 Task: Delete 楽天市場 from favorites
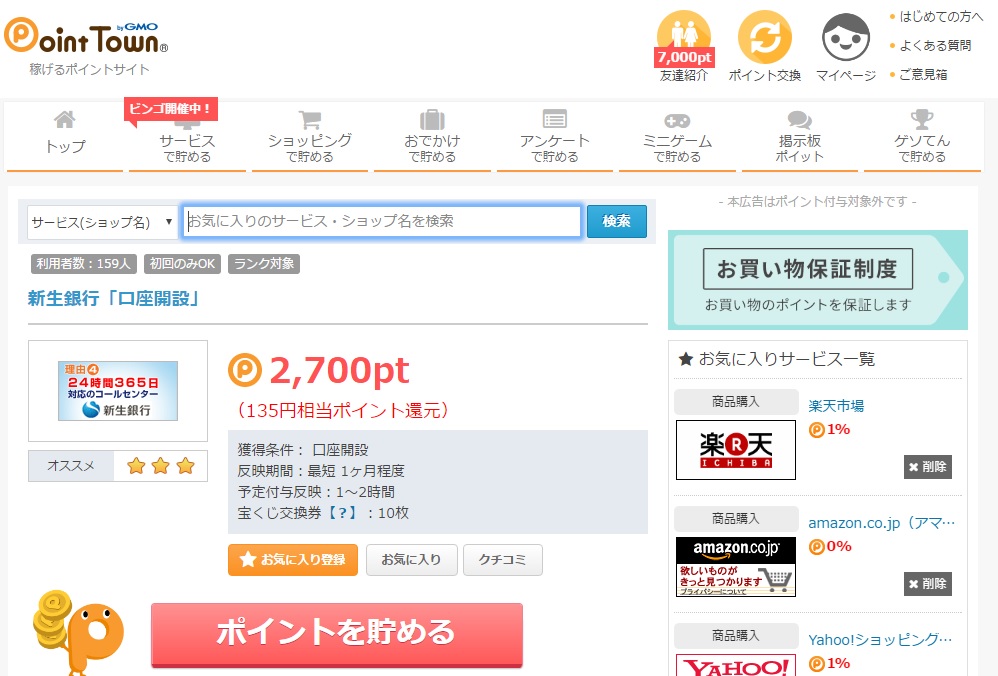point(927,467)
